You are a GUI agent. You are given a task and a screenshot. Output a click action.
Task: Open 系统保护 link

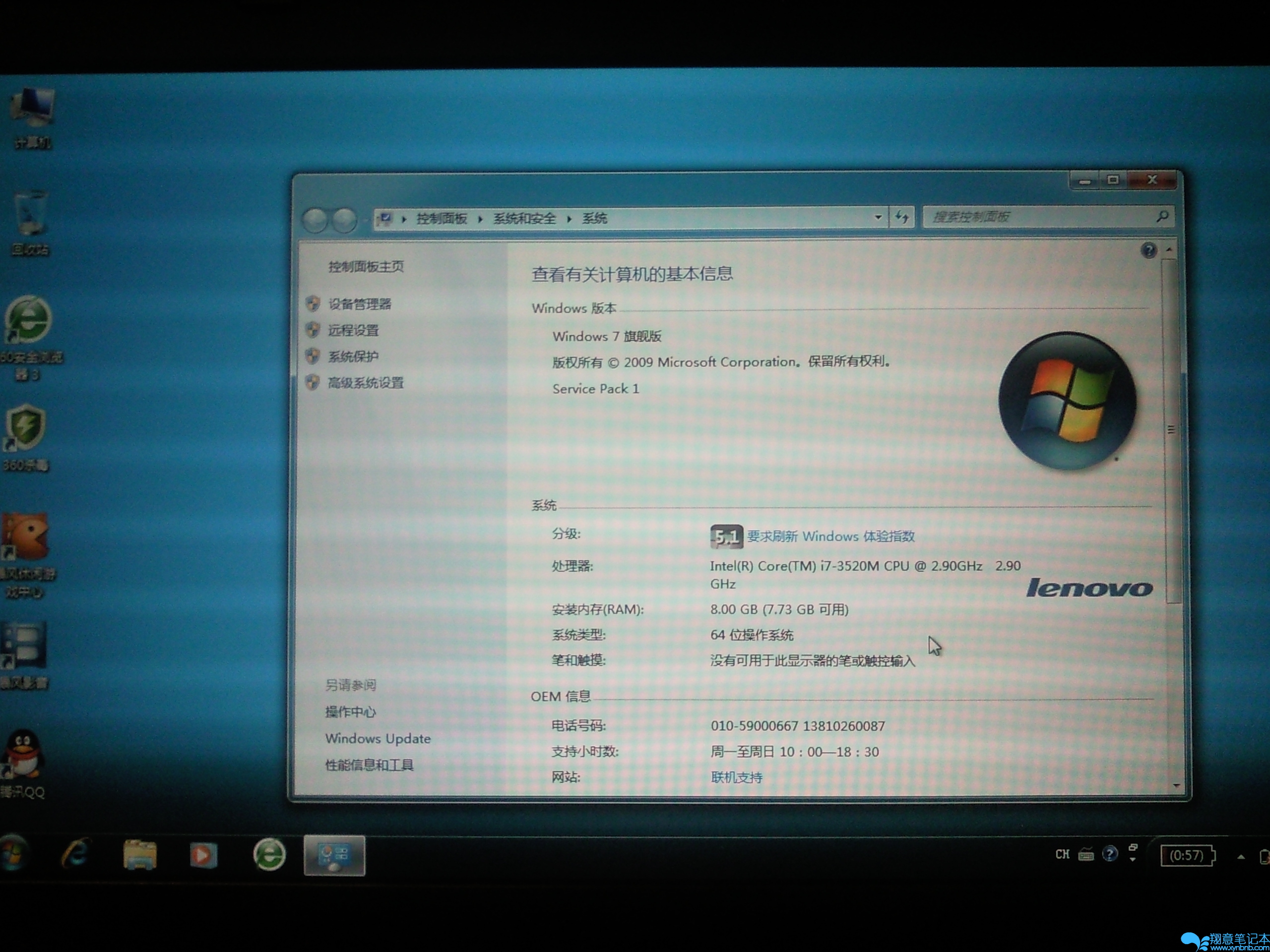(353, 357)
